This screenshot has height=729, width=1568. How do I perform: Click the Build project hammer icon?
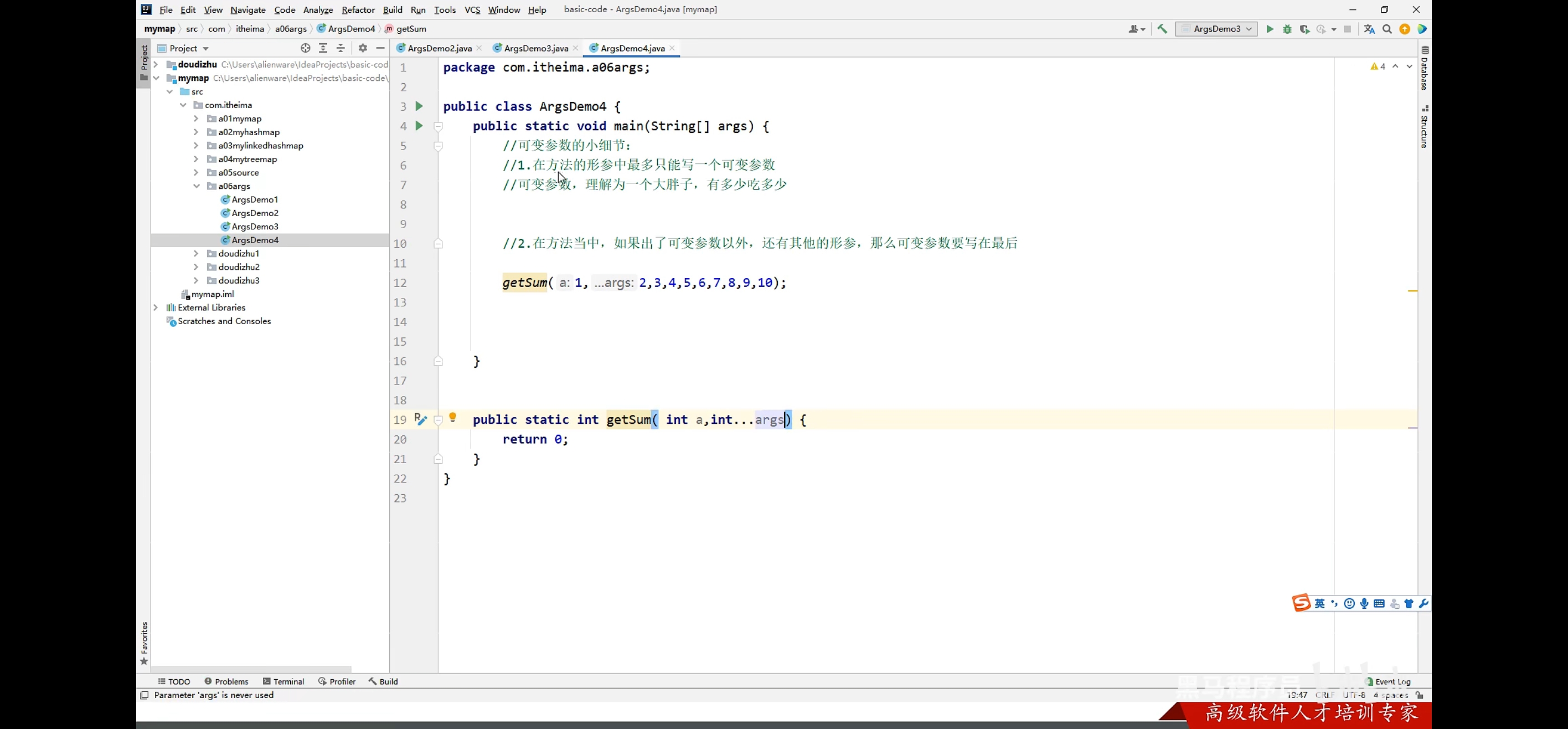1162,29
